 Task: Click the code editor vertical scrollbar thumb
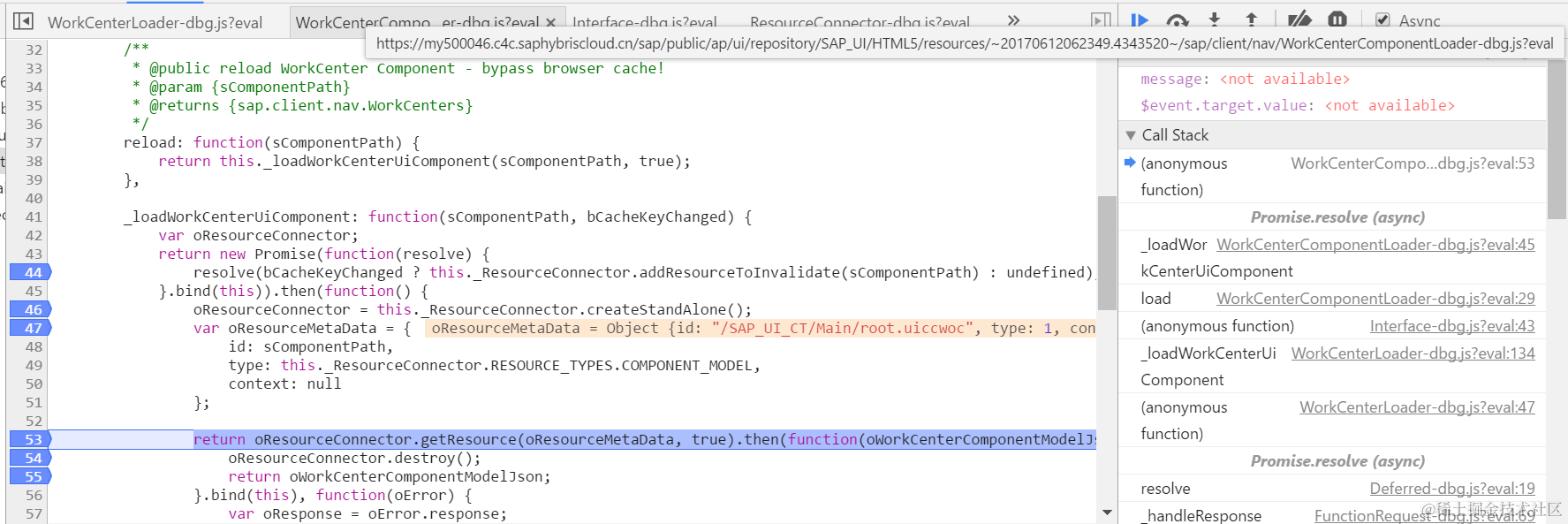(x=1107, y=253)
